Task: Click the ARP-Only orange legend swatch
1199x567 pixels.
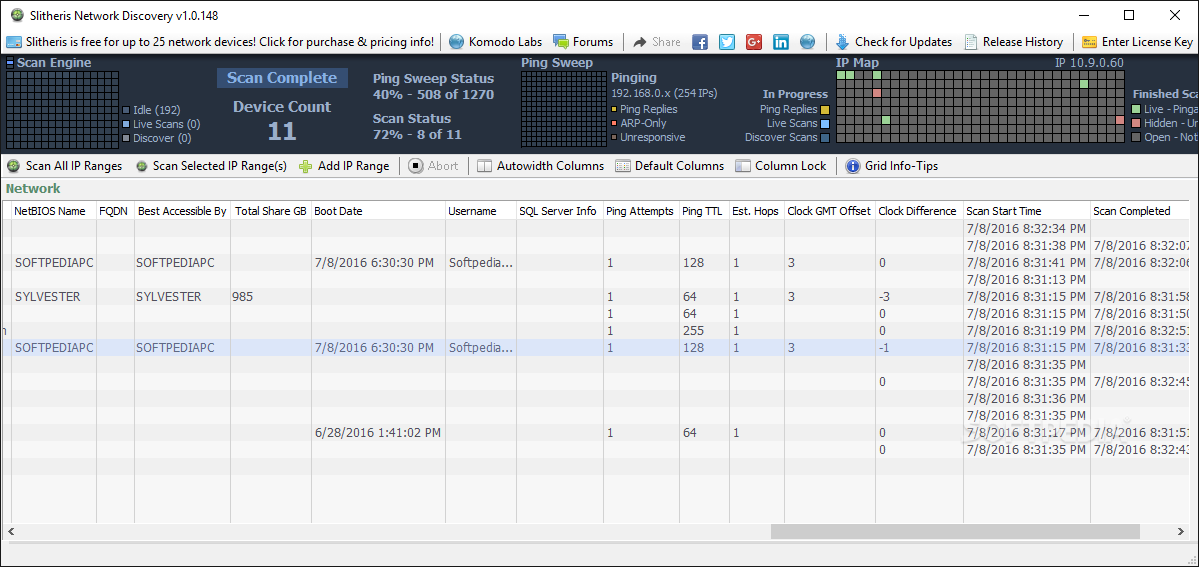Action: pyautogui.click(x=614, y=123)
